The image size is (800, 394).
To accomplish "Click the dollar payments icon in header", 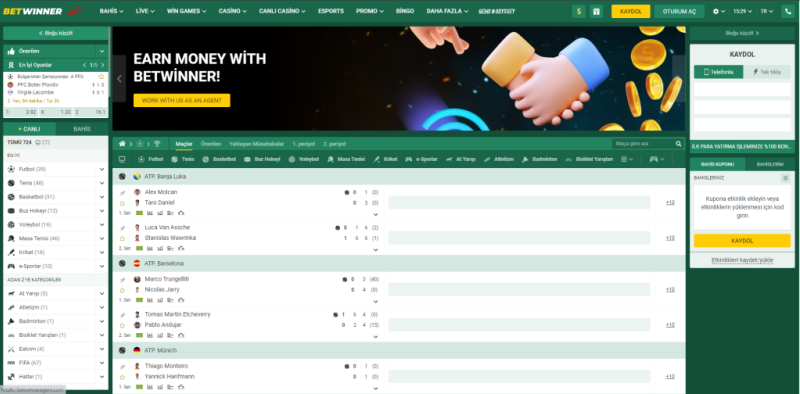I will (x=579, y=11).
